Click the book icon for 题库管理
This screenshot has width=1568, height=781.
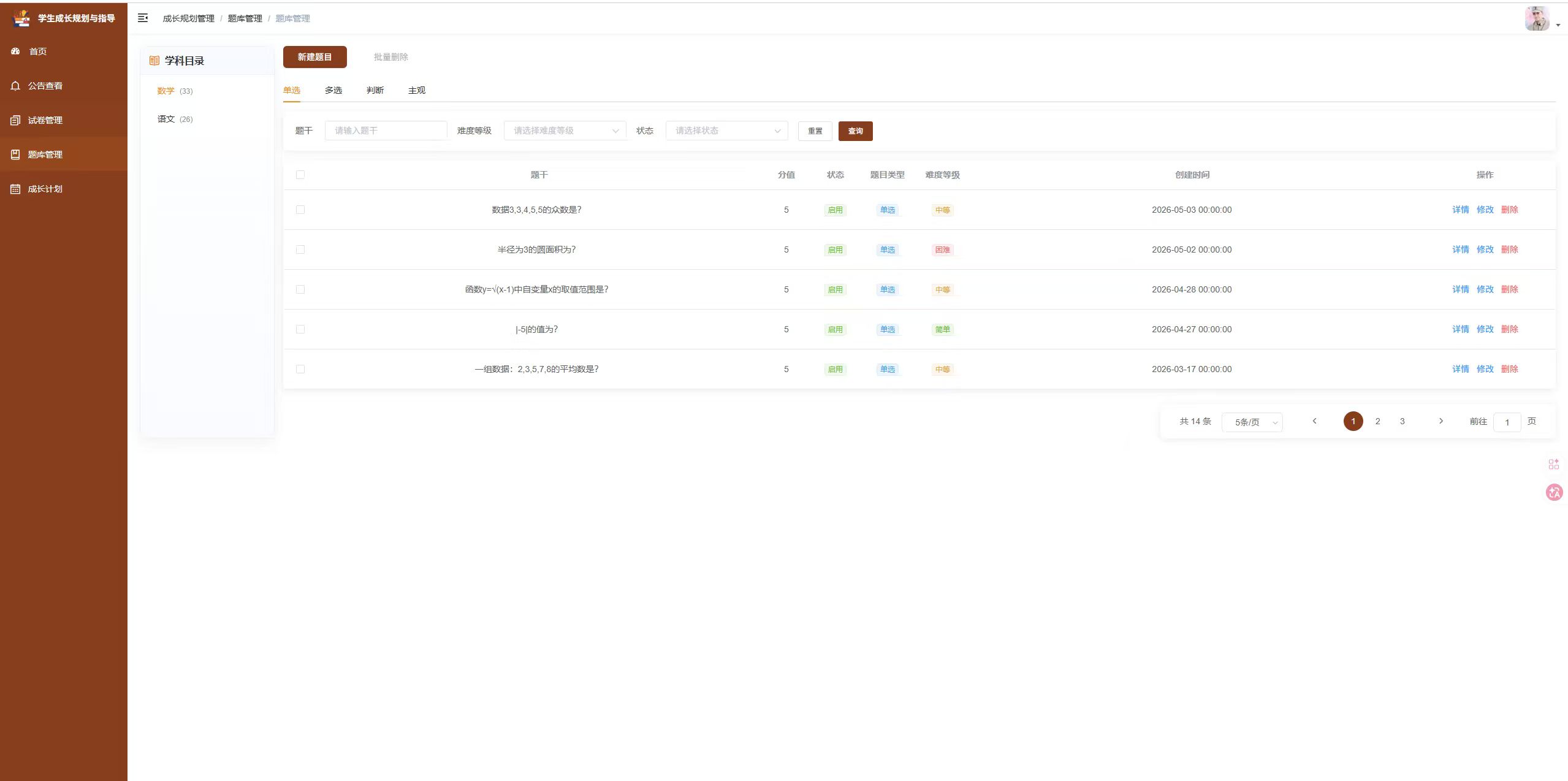click(16, 154)
